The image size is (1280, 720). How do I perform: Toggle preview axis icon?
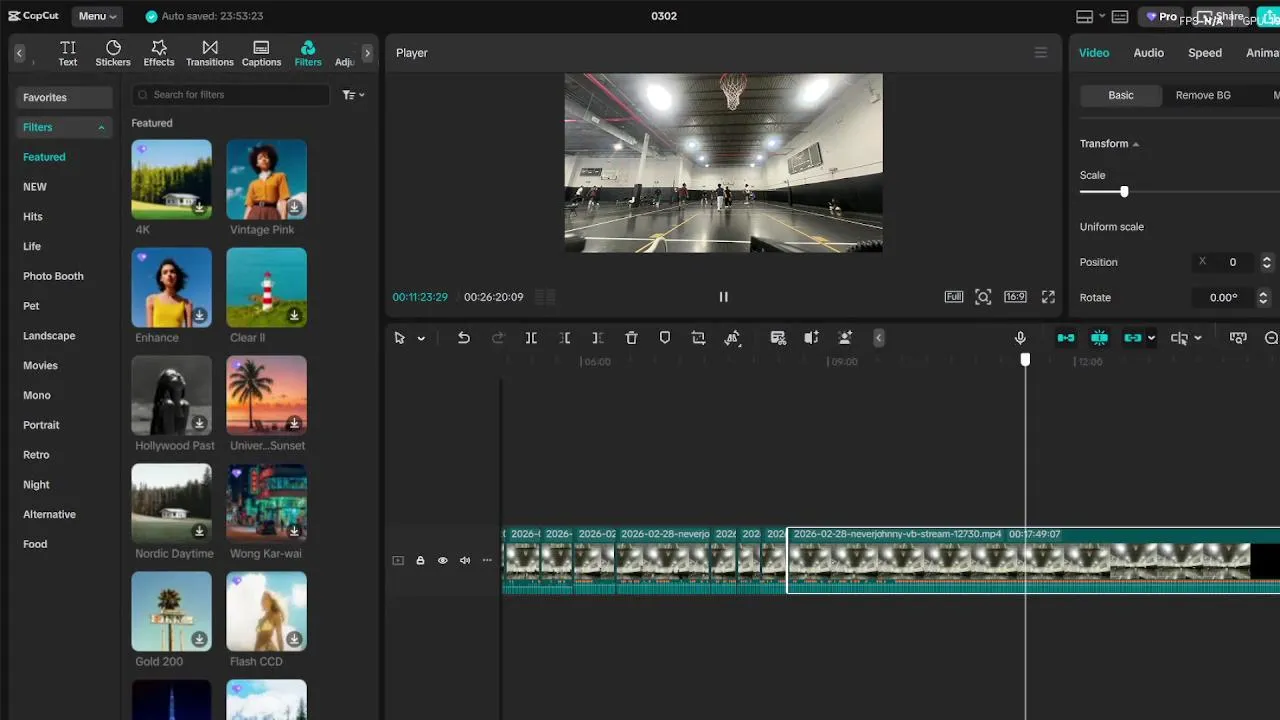click(1179, 338)
